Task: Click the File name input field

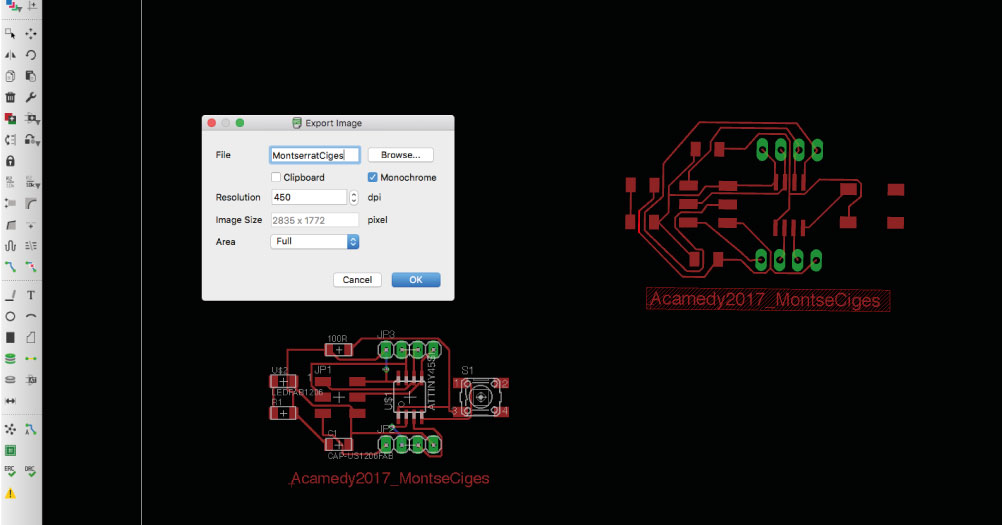Action: (314, 155)
